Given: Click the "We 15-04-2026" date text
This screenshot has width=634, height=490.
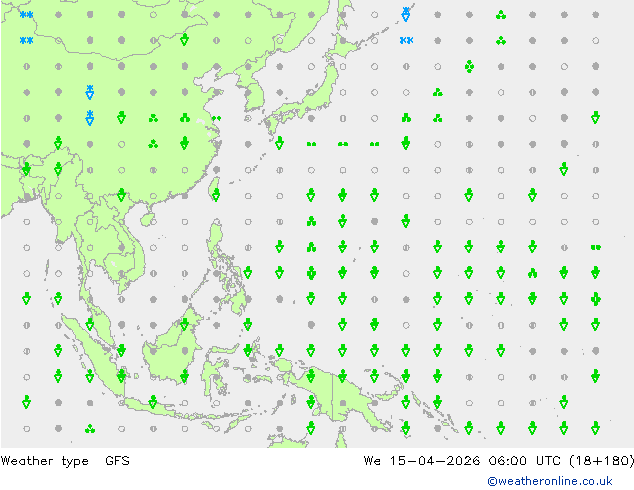Looking at the screenshot, I should [422, 460].
